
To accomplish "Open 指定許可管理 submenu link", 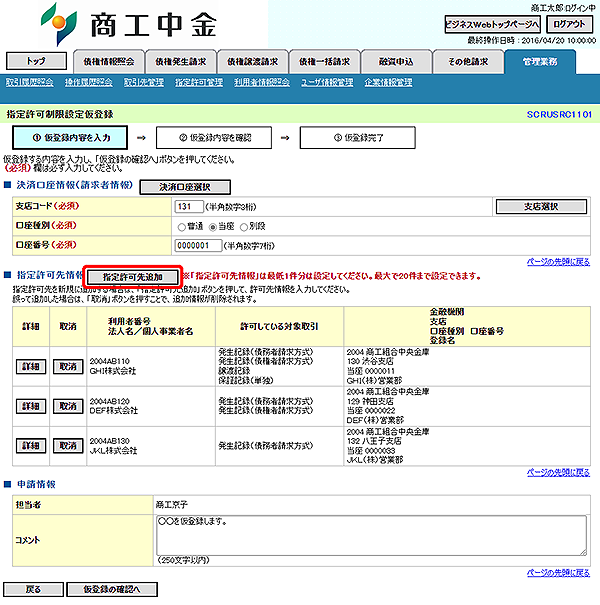I will click(199, 82).
